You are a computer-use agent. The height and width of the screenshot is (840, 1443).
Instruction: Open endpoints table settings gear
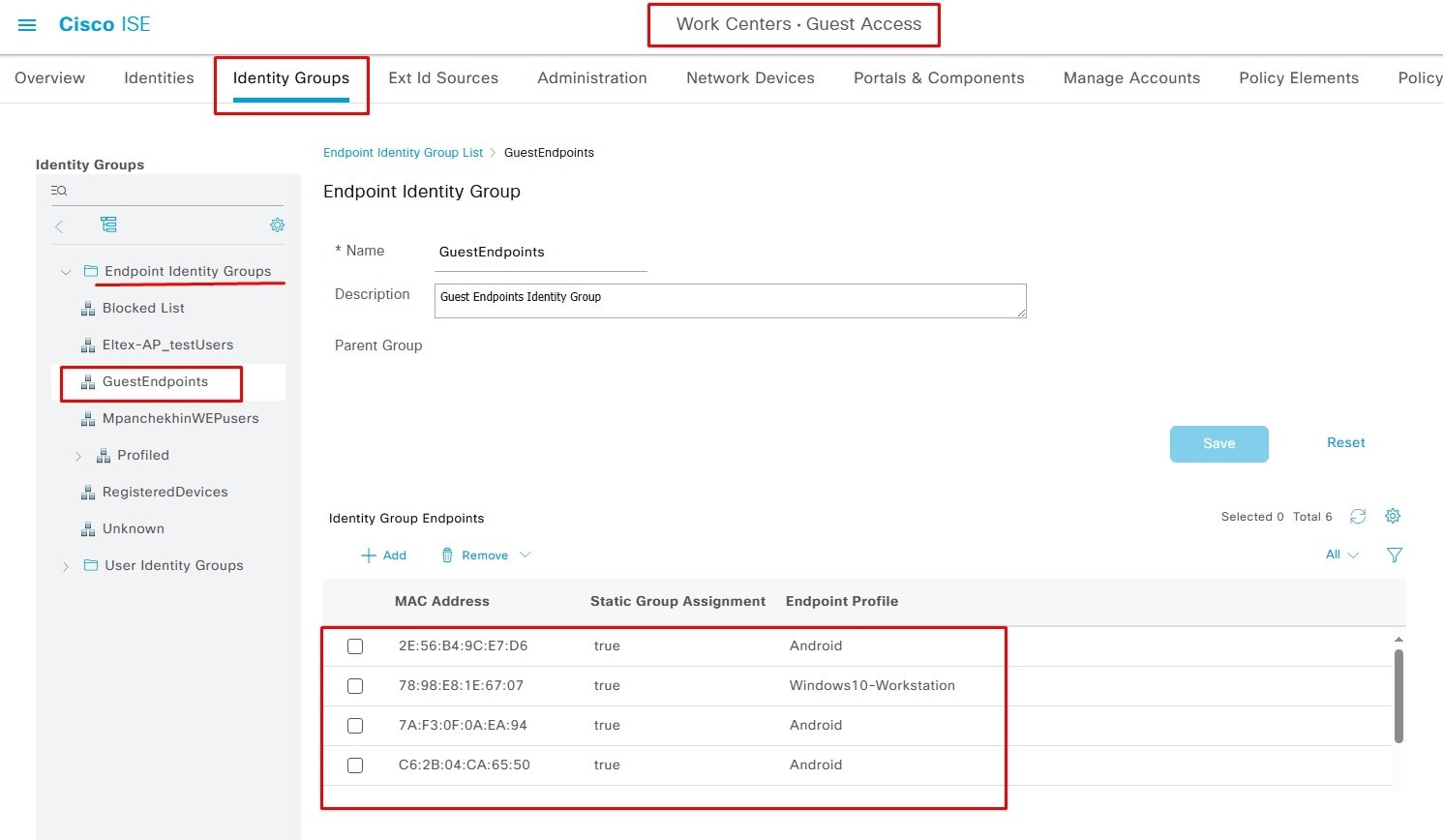(x=1393, y=516)
